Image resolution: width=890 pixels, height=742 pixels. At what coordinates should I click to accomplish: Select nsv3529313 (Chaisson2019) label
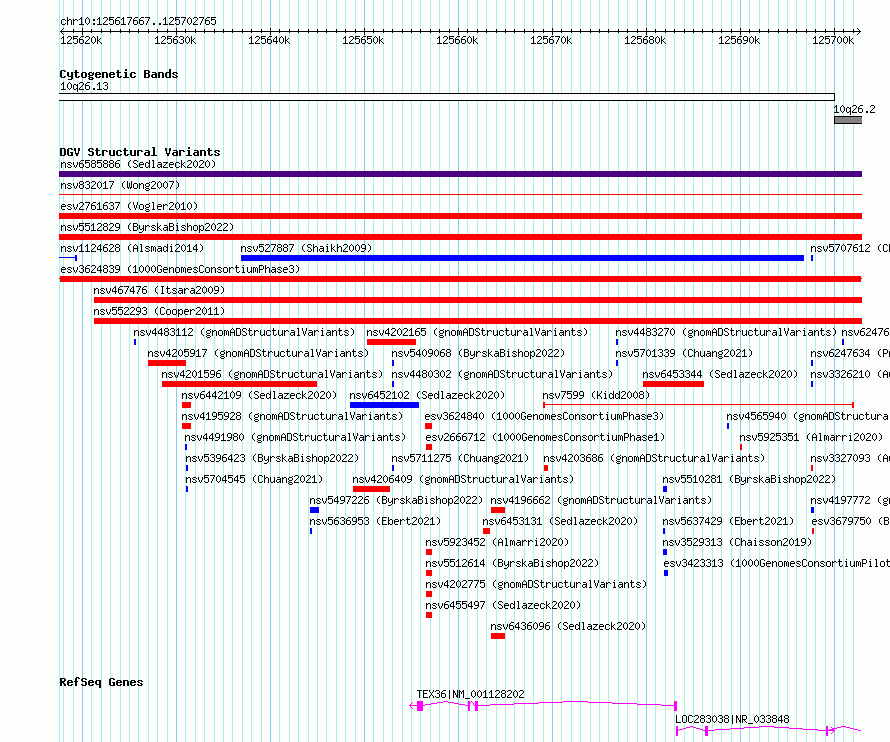click(737, 542)
